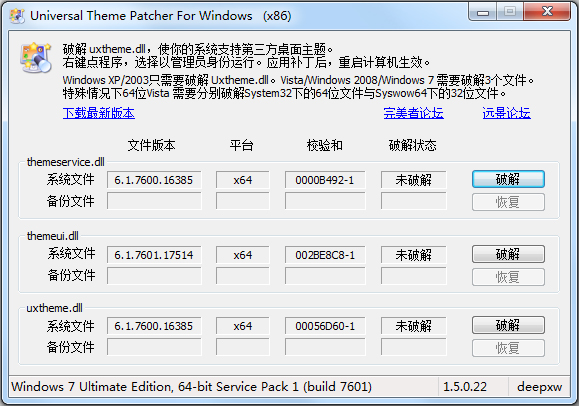Select themeui.dll system file platform x64 field
This screenshot has width=579, height=406.
click(x=243, y=255)
